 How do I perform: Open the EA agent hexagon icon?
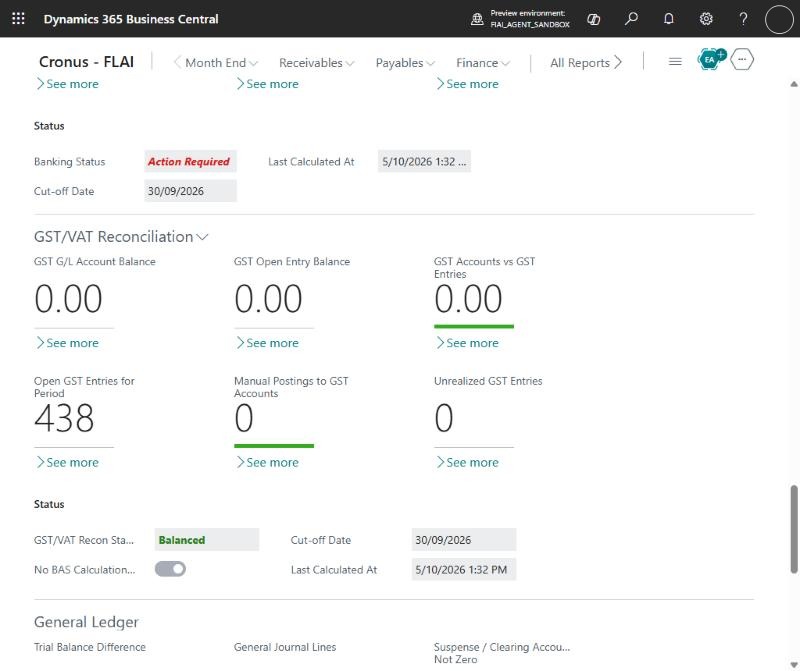point(710,60)
